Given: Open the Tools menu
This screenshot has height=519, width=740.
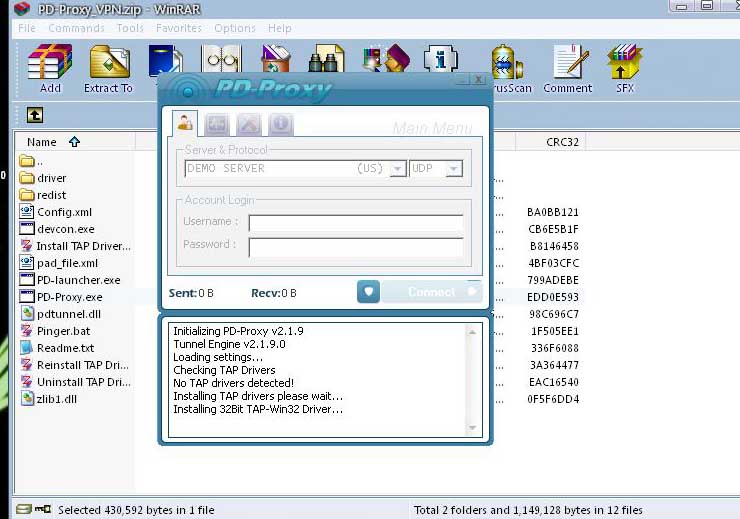Looking at the screenshot, I should pos(130,28).
